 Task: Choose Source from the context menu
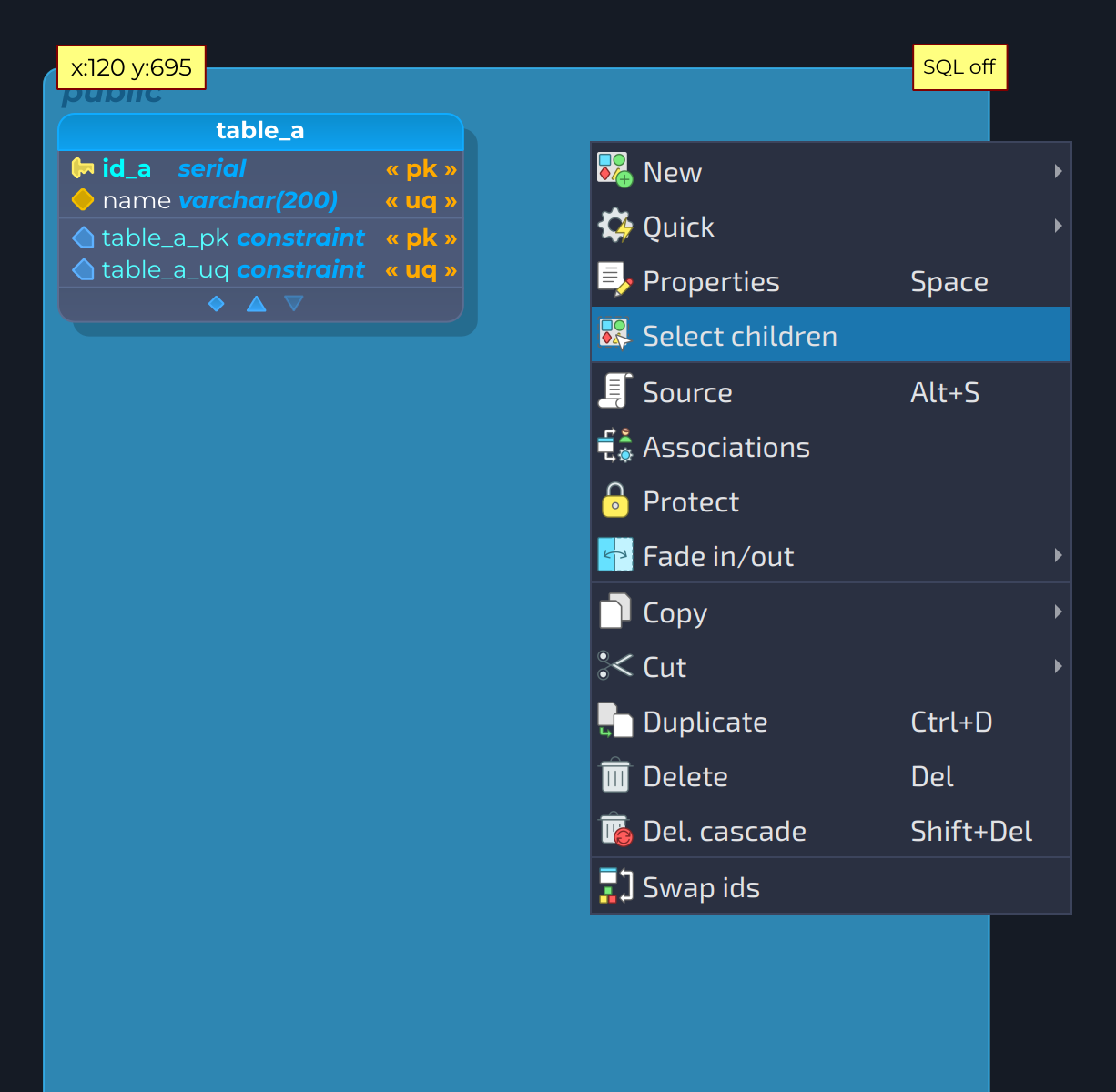click(831, 391)
